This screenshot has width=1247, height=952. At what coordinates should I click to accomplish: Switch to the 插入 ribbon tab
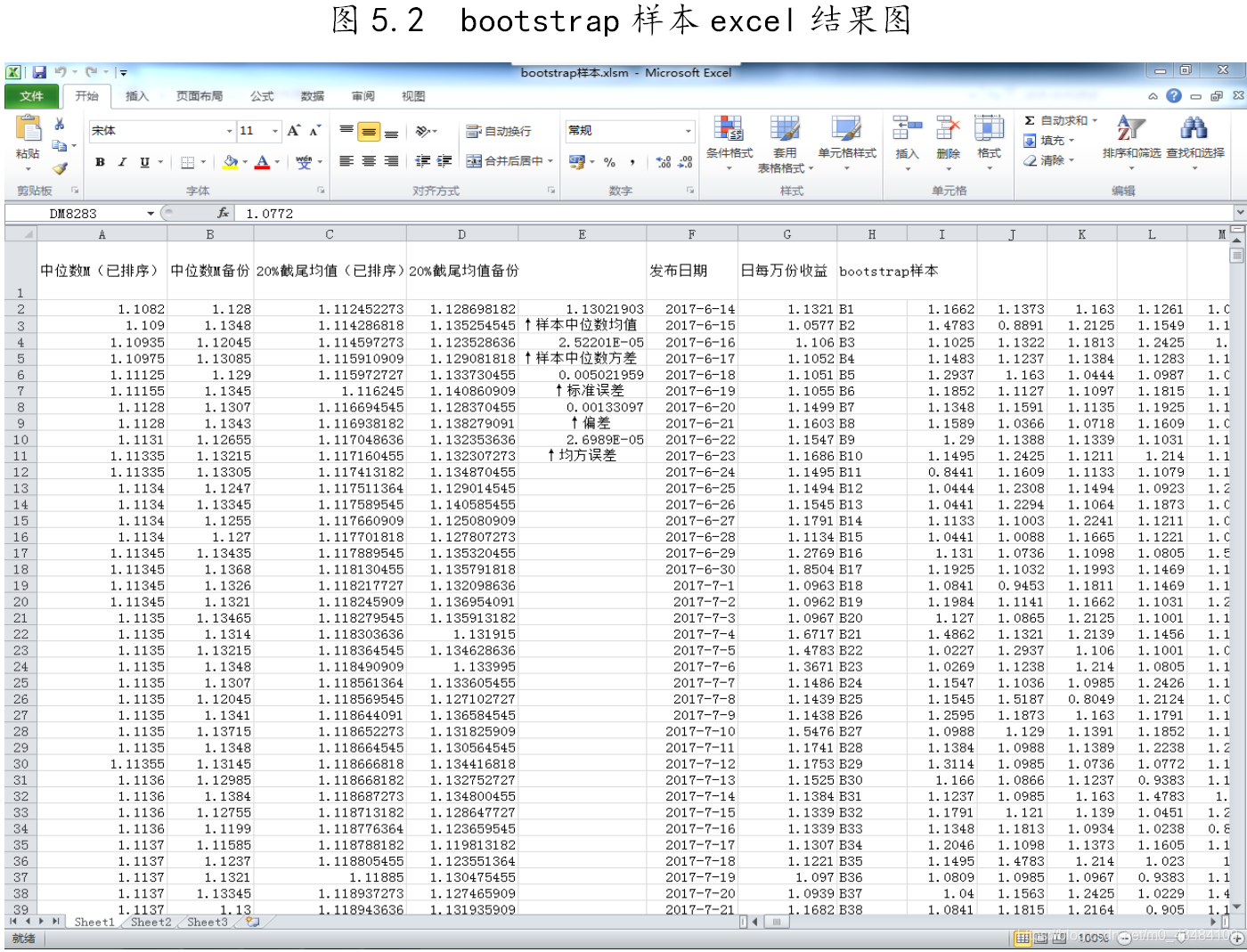pyautogui.click(x=137, y=96)
